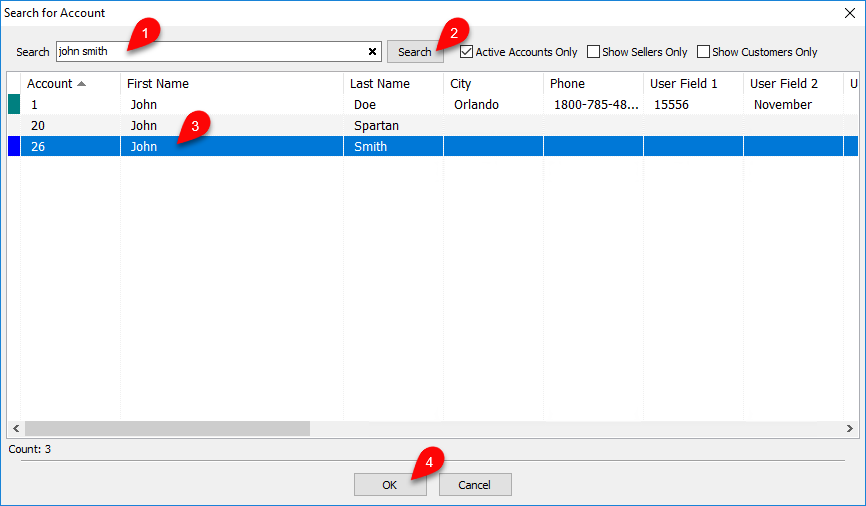
Task: Click the horizontal scrollbar right arrow
Action: click(849, 428)
